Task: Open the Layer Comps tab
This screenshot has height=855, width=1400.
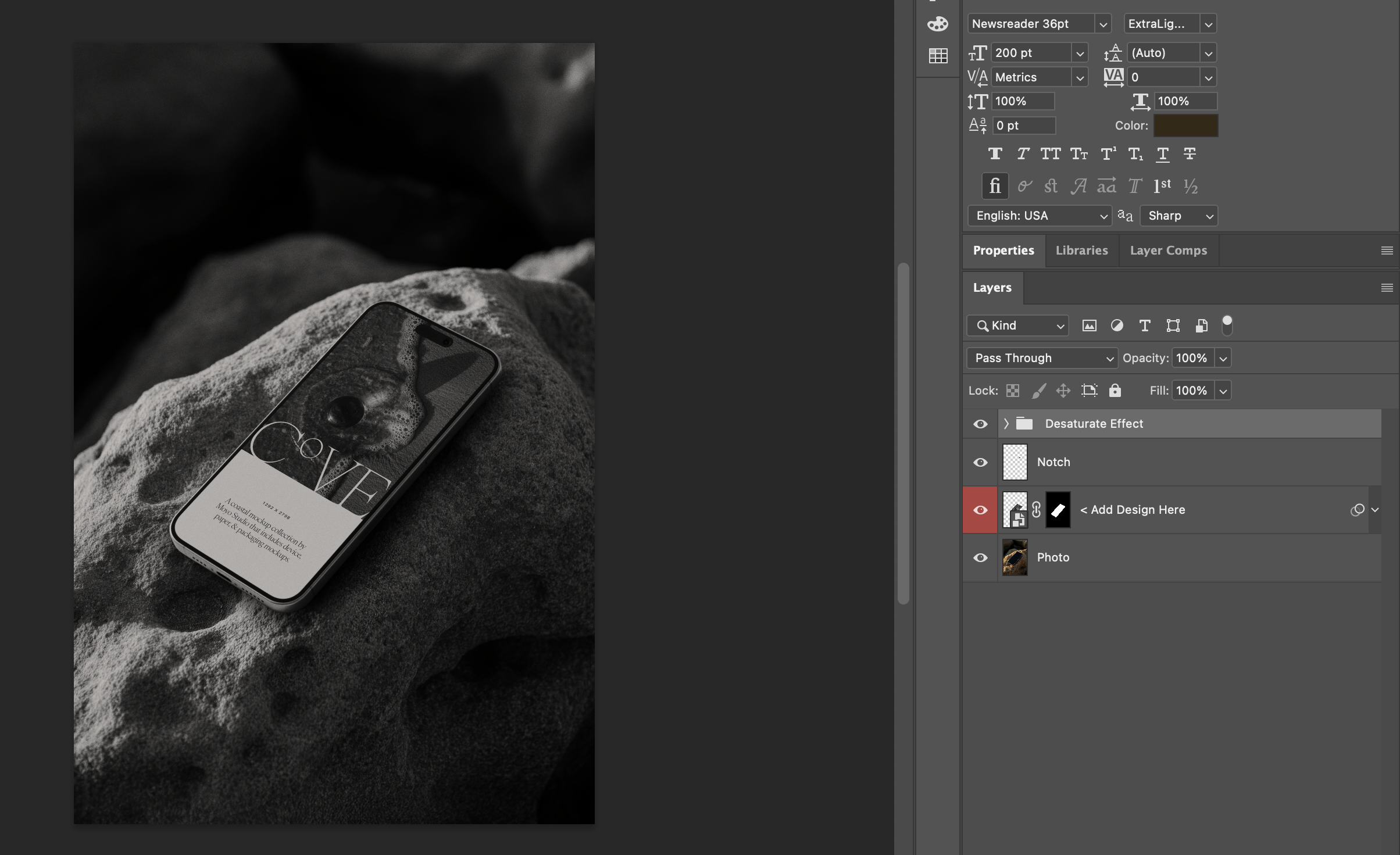Action: 1168,251
